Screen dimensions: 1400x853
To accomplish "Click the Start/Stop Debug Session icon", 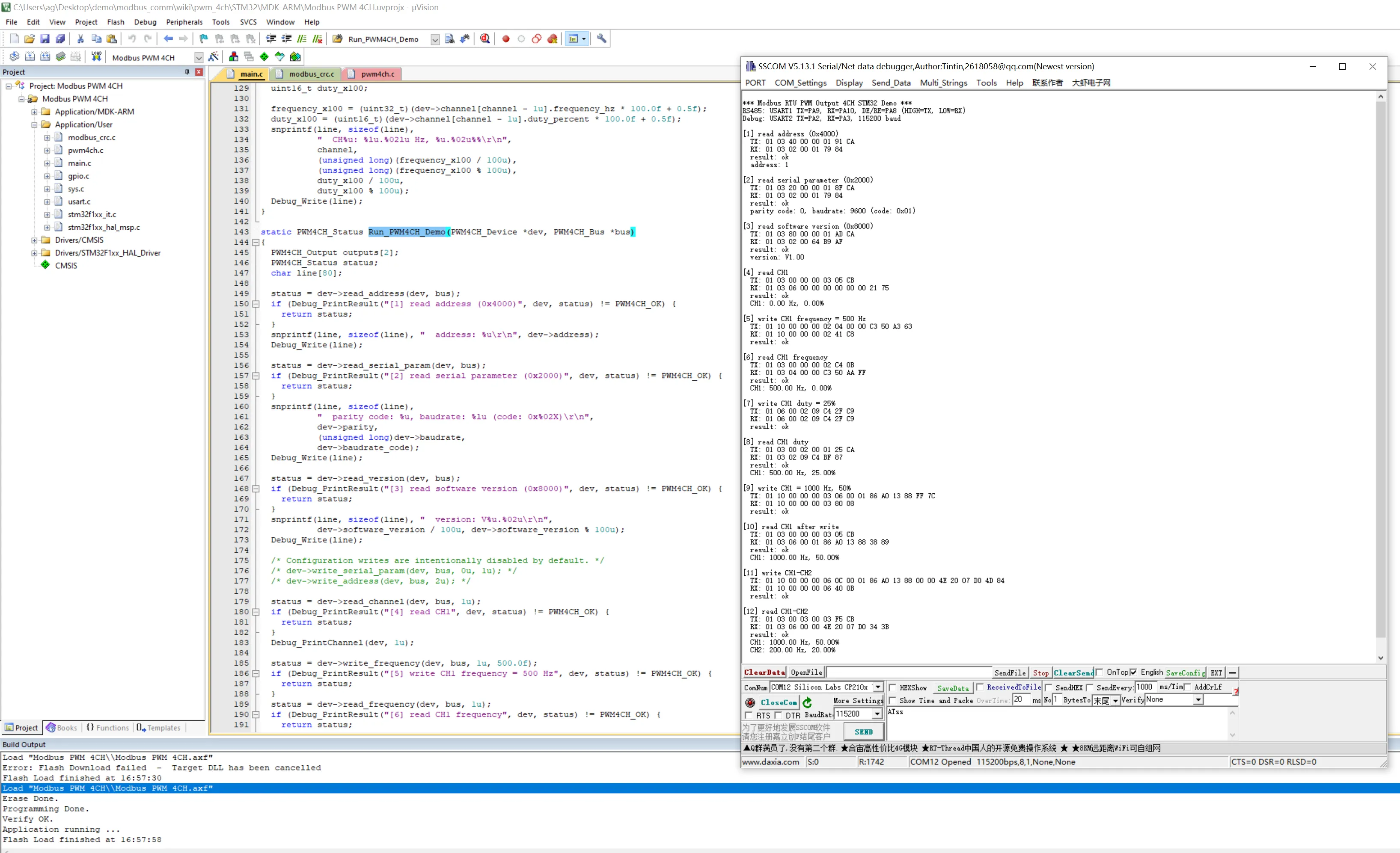I will [485, 39].
